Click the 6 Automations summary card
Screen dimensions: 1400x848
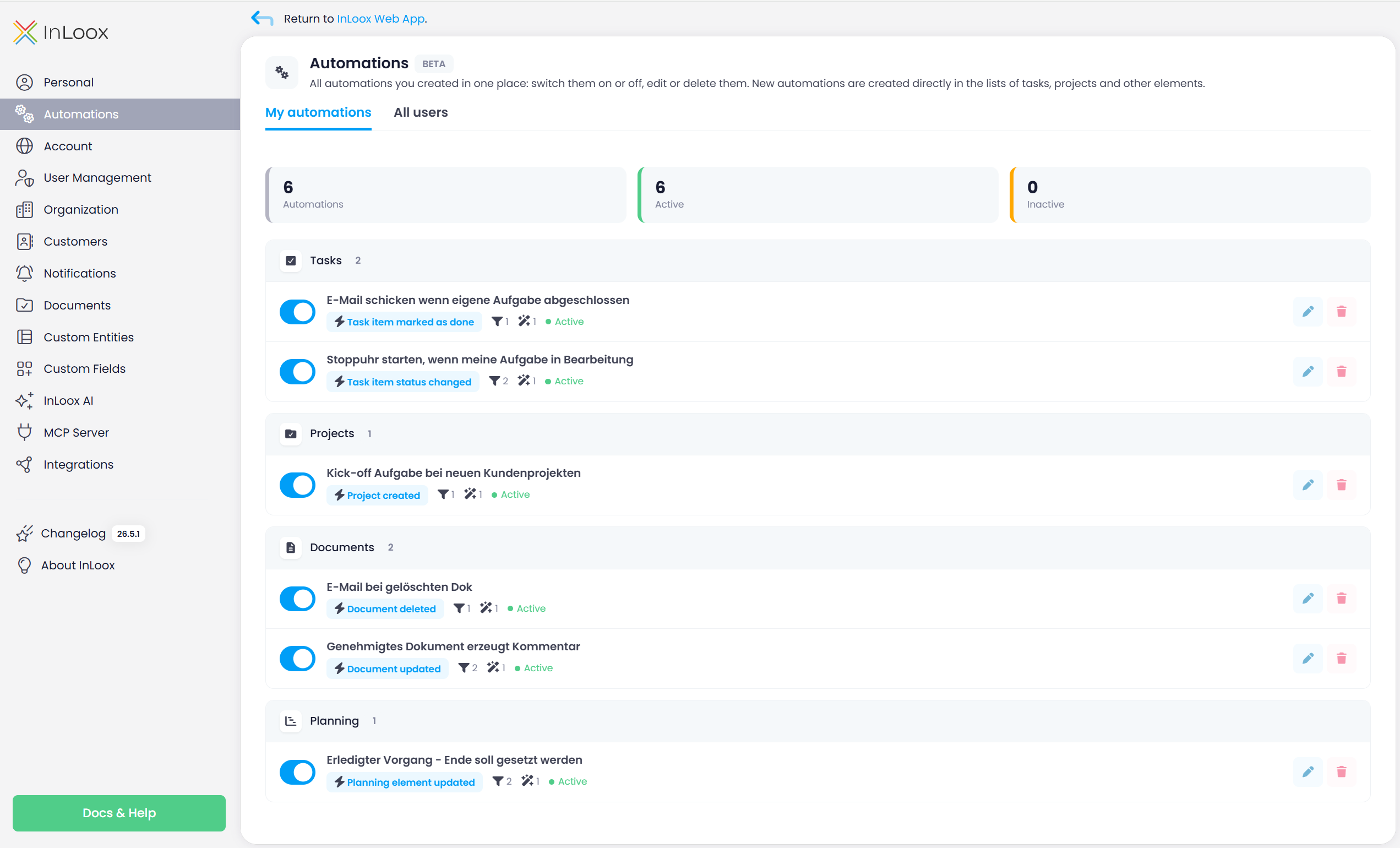445,195
